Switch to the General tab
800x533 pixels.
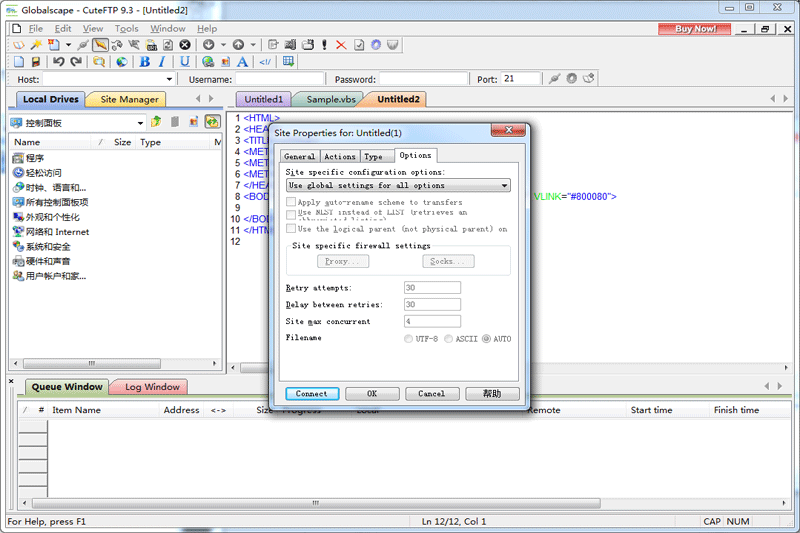tap(300, 156)
